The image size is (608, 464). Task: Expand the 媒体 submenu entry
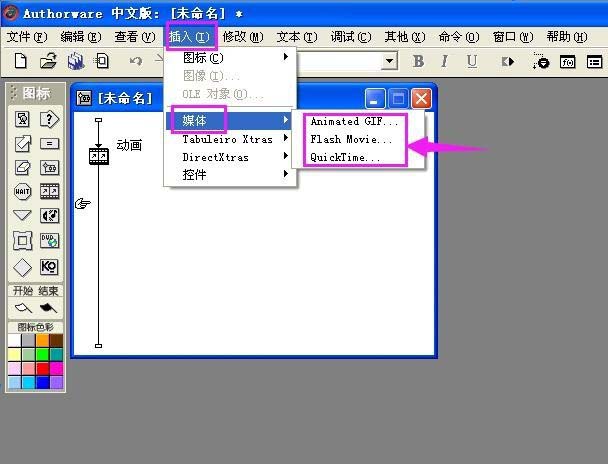tap(230, 121)
